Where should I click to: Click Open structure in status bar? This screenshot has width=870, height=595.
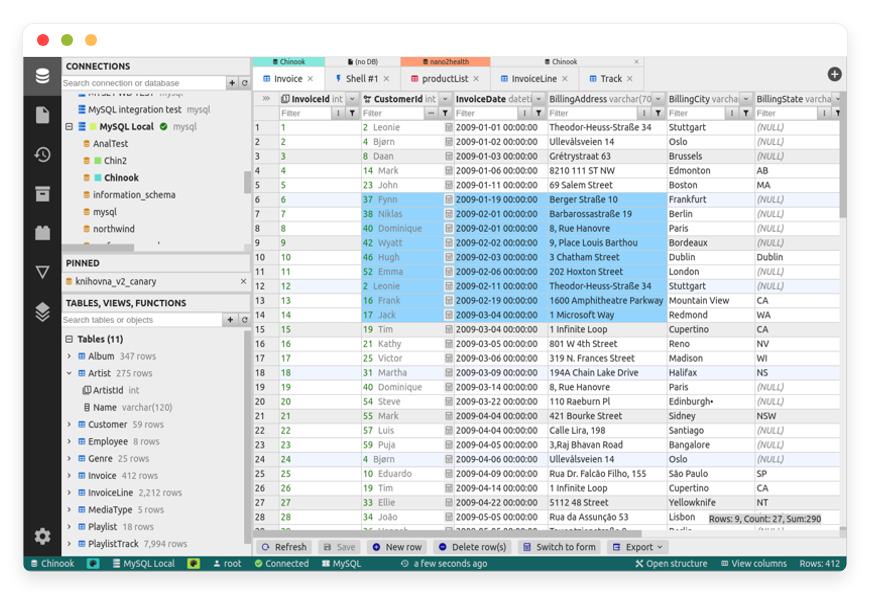coord(671,564)
